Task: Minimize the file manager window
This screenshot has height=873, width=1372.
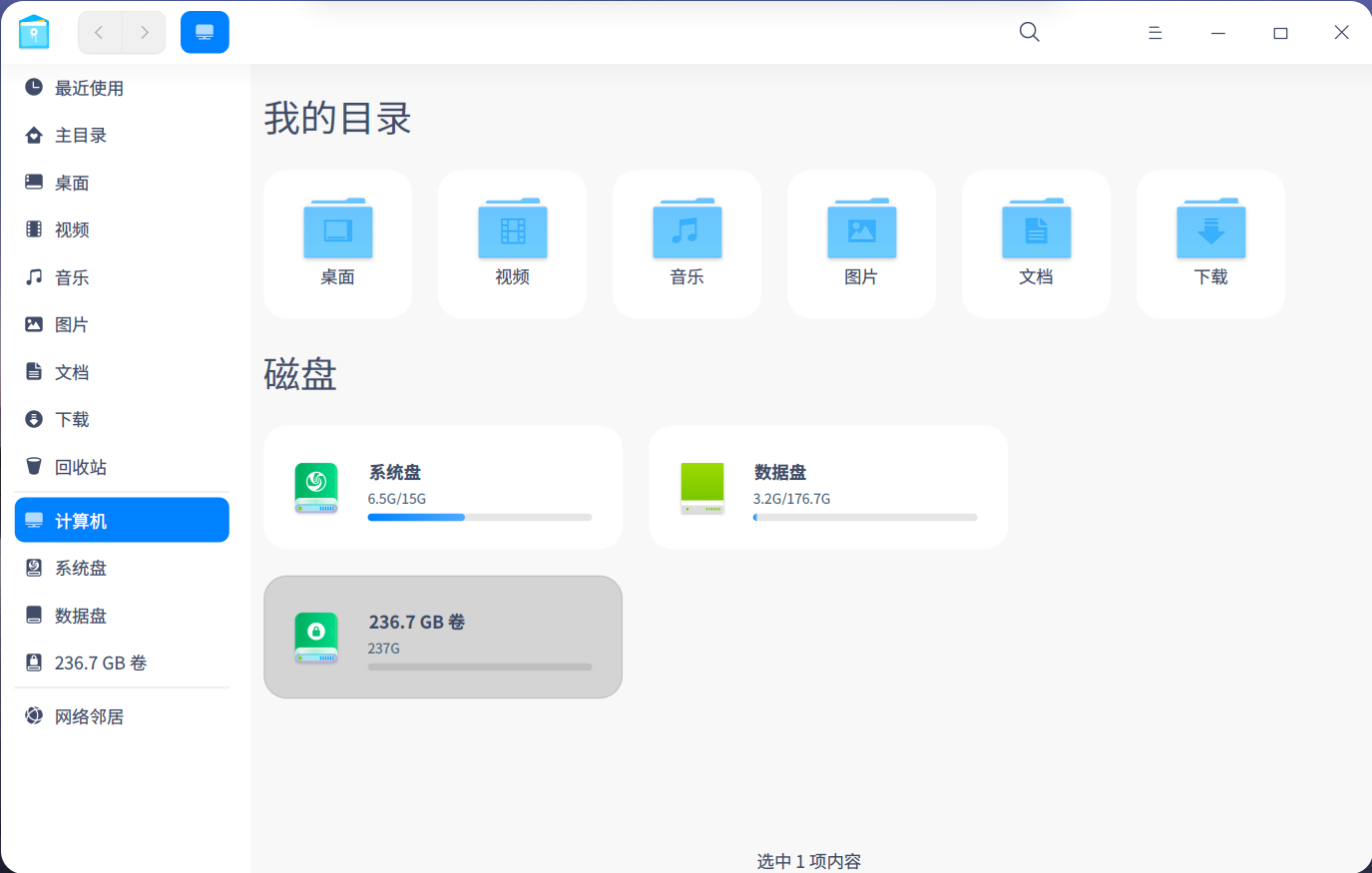Action: tap(1218, 33)
